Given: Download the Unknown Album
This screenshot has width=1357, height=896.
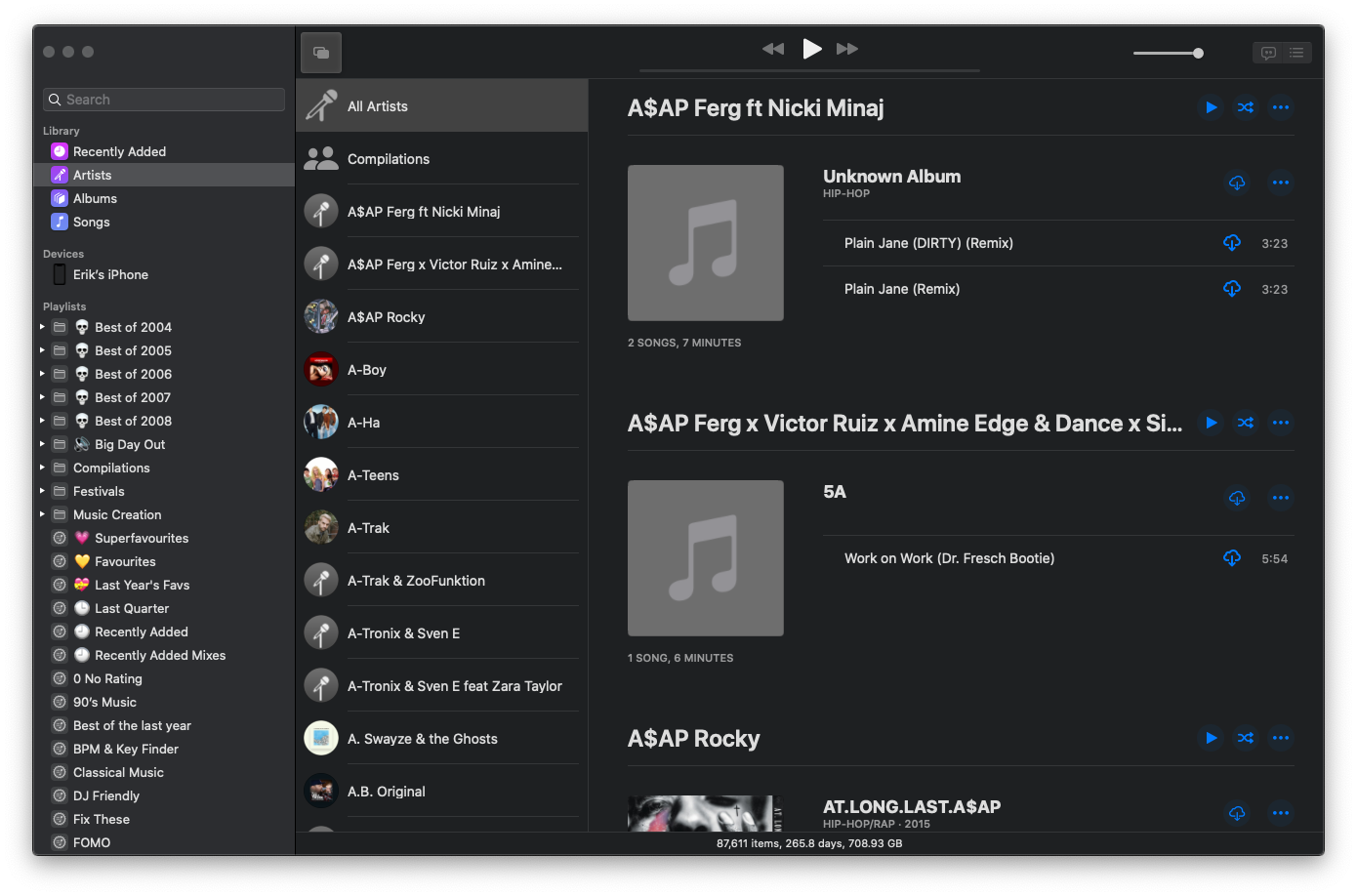Looking at the screenshot, I should [x=1237, y=183].
